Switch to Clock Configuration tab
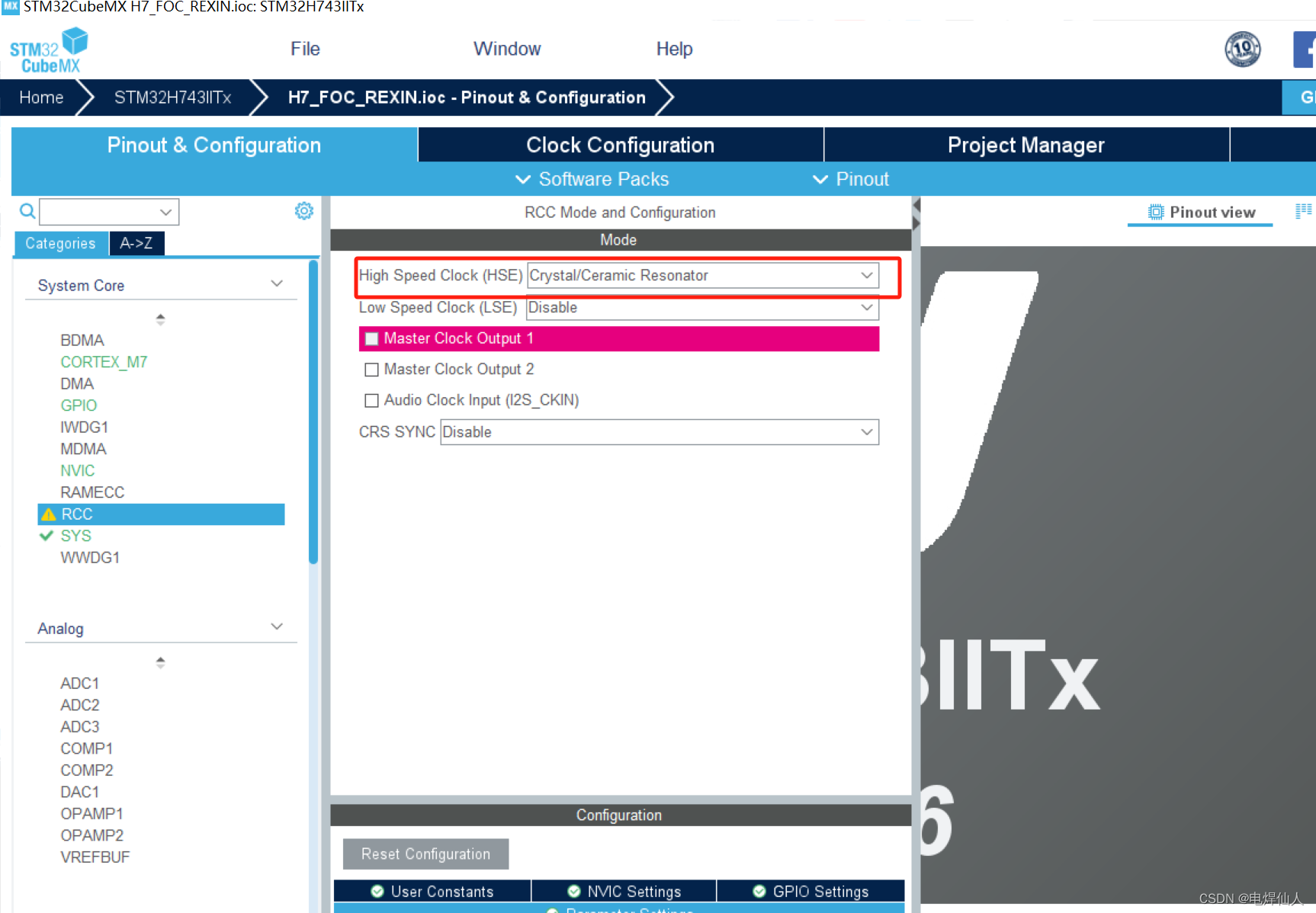The image size is (1316, 913). pyautogui.click(x=621, y=145)
